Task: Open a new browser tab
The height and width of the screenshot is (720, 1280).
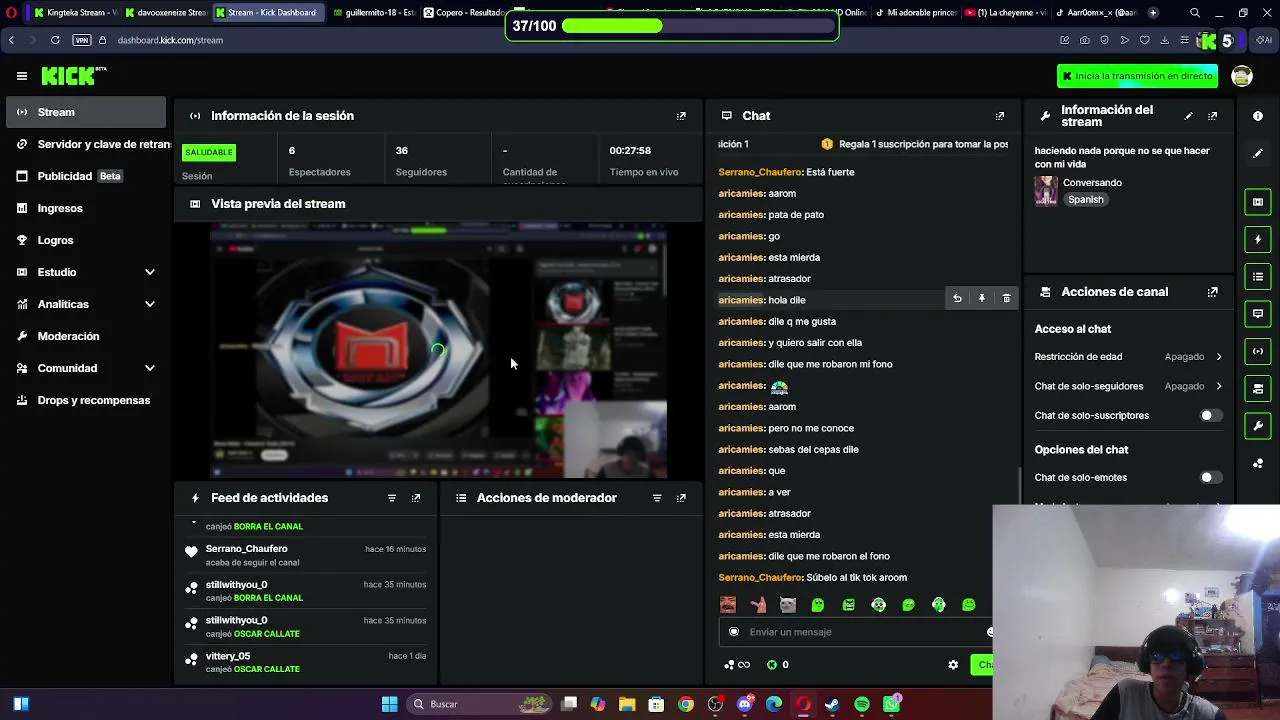Action: (1153, 13)
